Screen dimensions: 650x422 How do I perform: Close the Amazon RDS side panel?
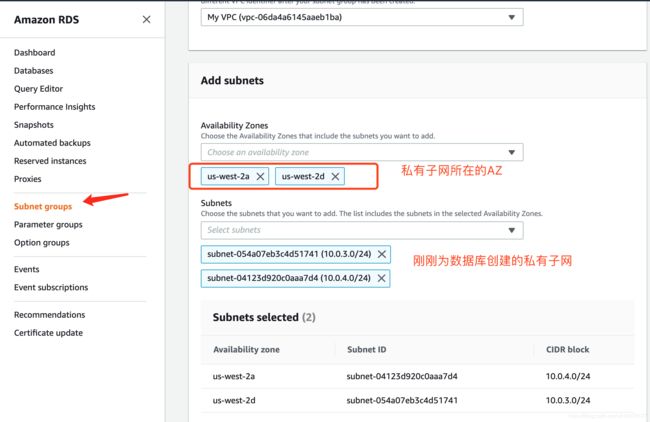[146, 19]
